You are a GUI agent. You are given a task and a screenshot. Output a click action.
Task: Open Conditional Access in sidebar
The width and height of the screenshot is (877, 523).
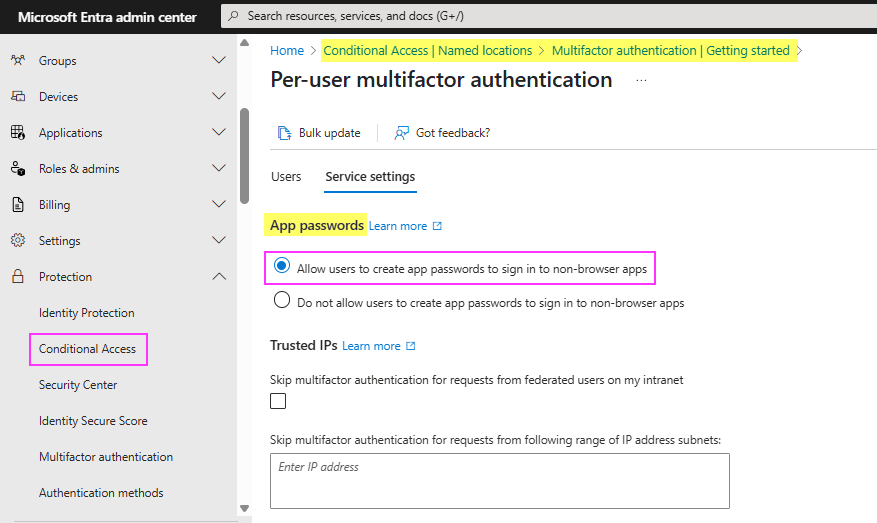(87, 348)
